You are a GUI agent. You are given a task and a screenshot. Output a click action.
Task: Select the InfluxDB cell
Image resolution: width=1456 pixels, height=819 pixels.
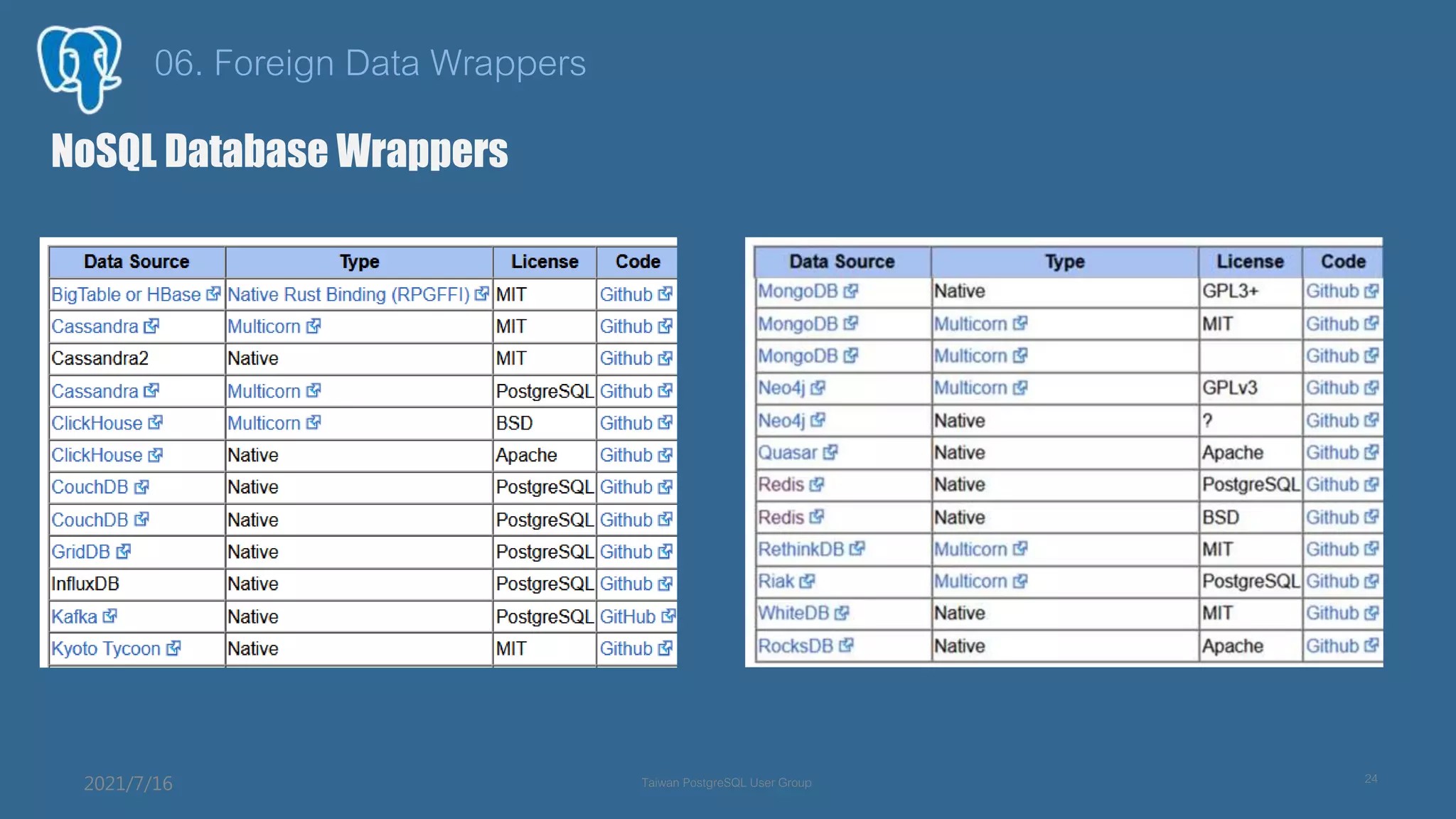[137, 584]
